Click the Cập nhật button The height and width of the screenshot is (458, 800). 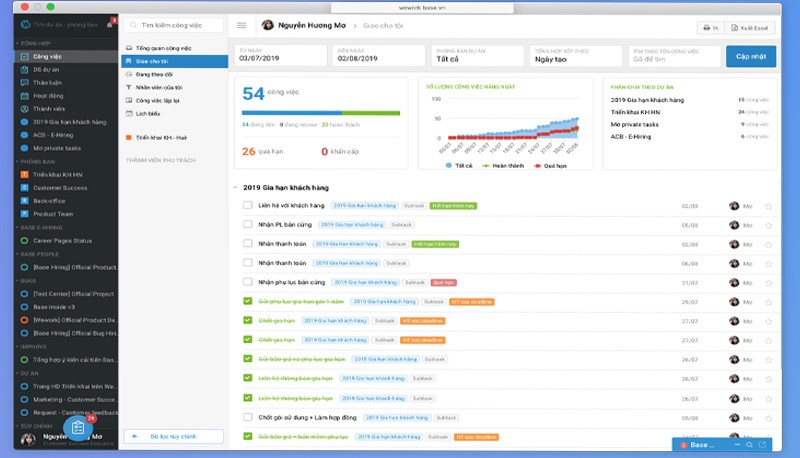tap(751, 56)
